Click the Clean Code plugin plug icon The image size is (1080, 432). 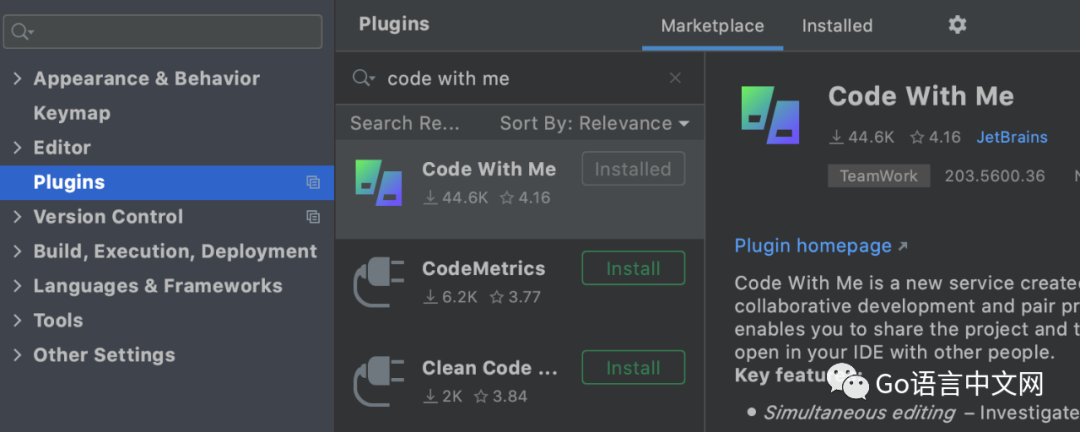point(378,381)
